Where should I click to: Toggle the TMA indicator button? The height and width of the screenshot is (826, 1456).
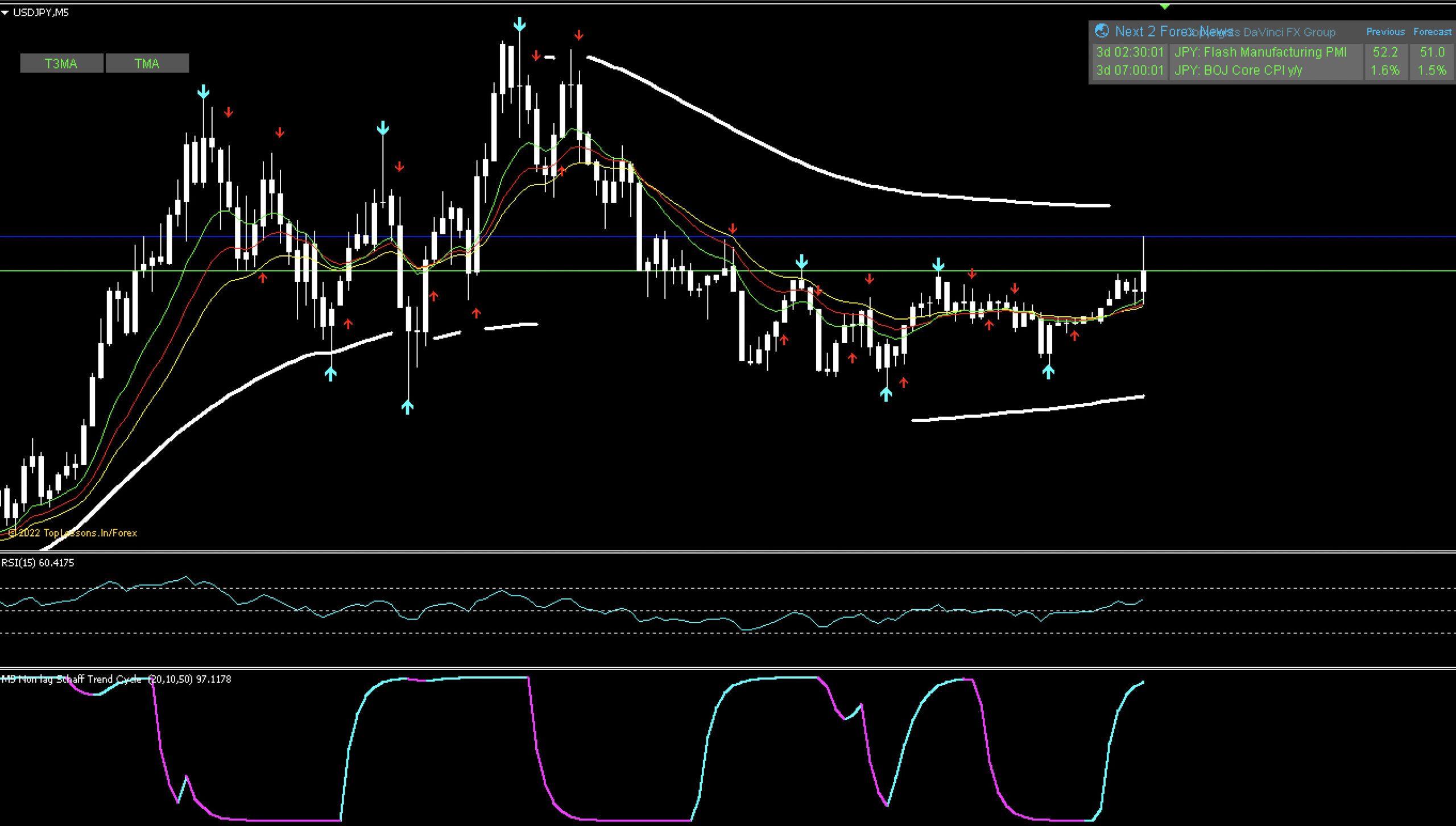pyautogui.click(x=147, y=63)
